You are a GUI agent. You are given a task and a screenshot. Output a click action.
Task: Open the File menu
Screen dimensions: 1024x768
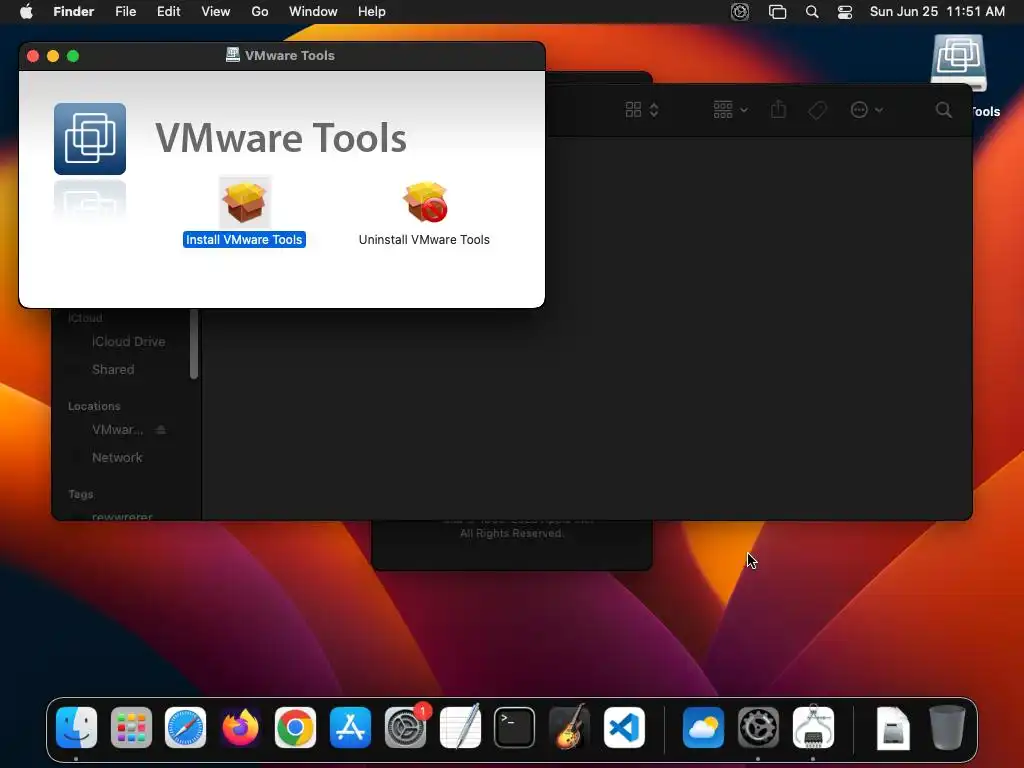[125, 12]
